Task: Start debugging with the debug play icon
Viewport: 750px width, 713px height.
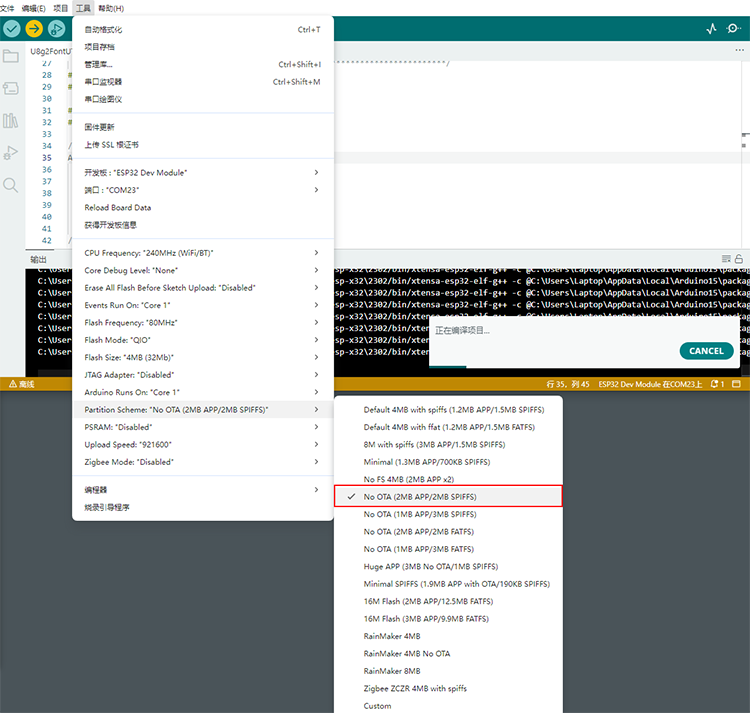Action: 56,29
